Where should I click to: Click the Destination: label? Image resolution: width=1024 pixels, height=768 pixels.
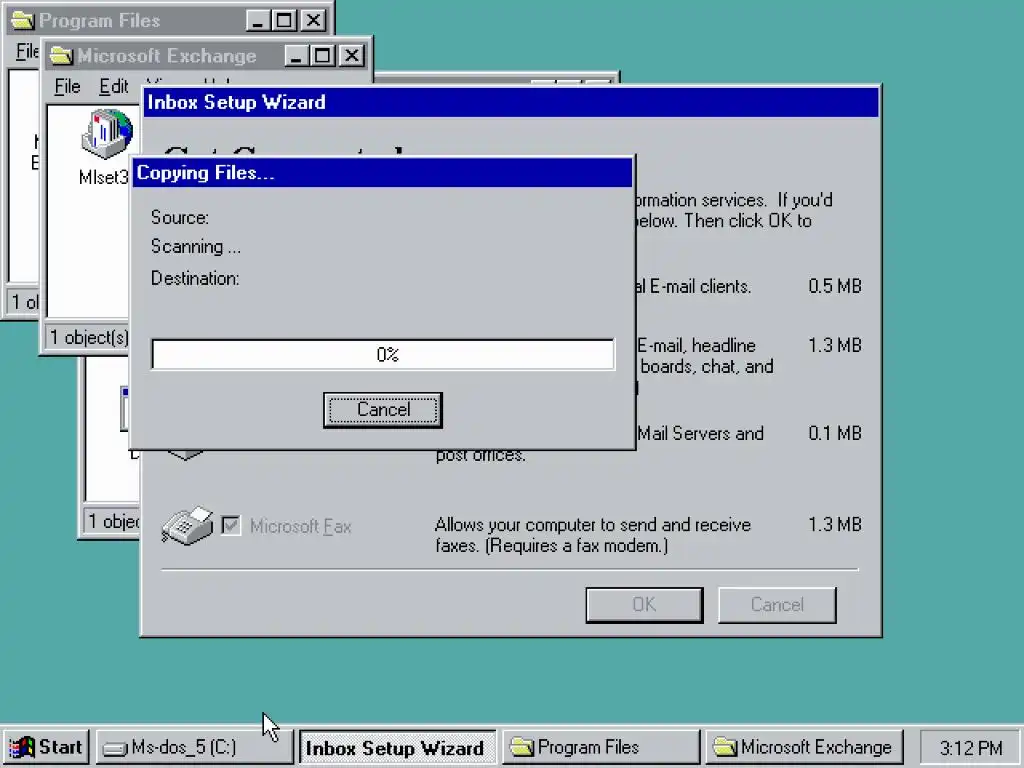pos(195,278)
